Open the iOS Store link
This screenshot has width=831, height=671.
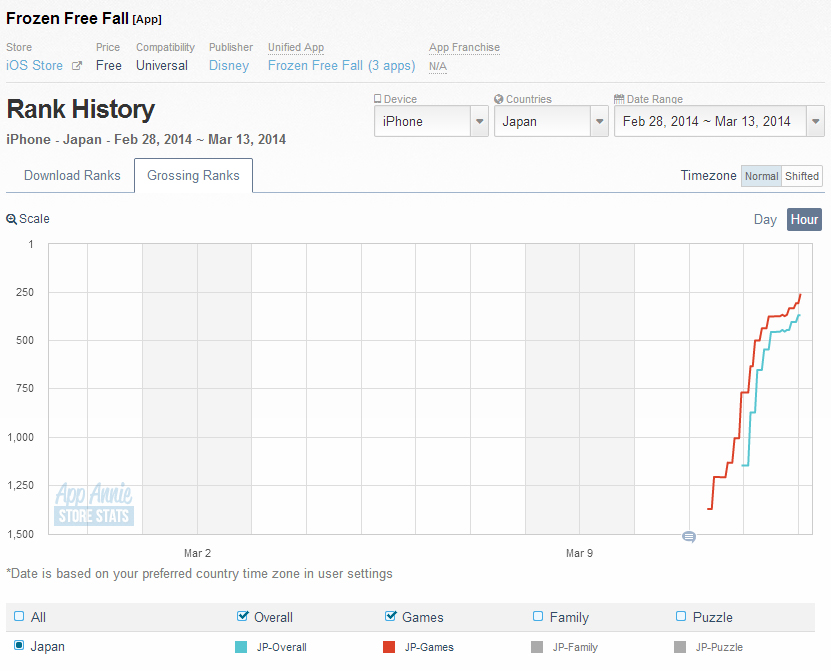(x=34, y=66)
